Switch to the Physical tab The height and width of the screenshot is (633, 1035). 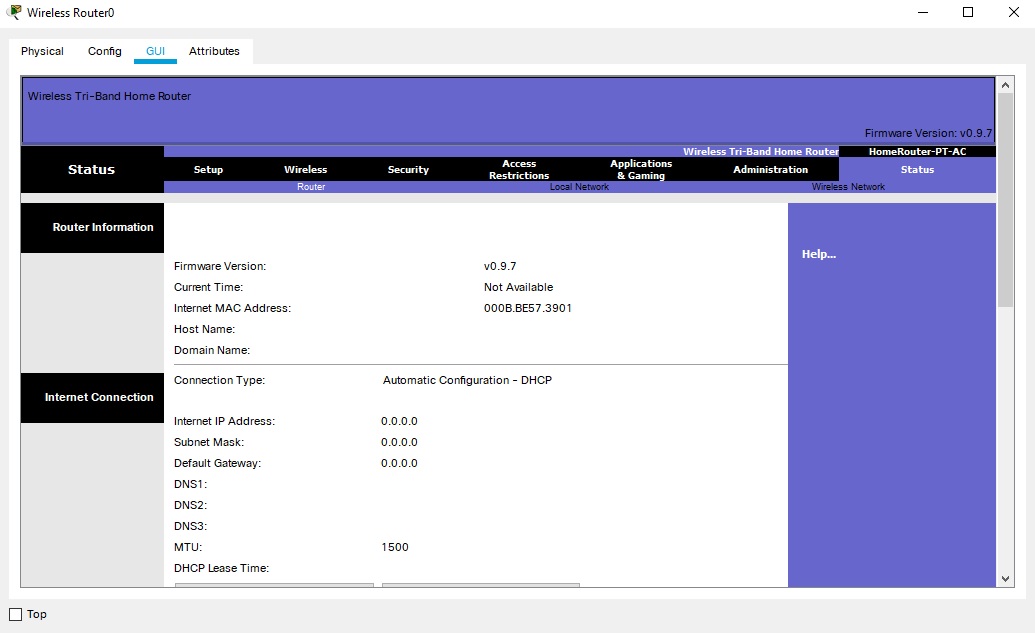(42, 50)
